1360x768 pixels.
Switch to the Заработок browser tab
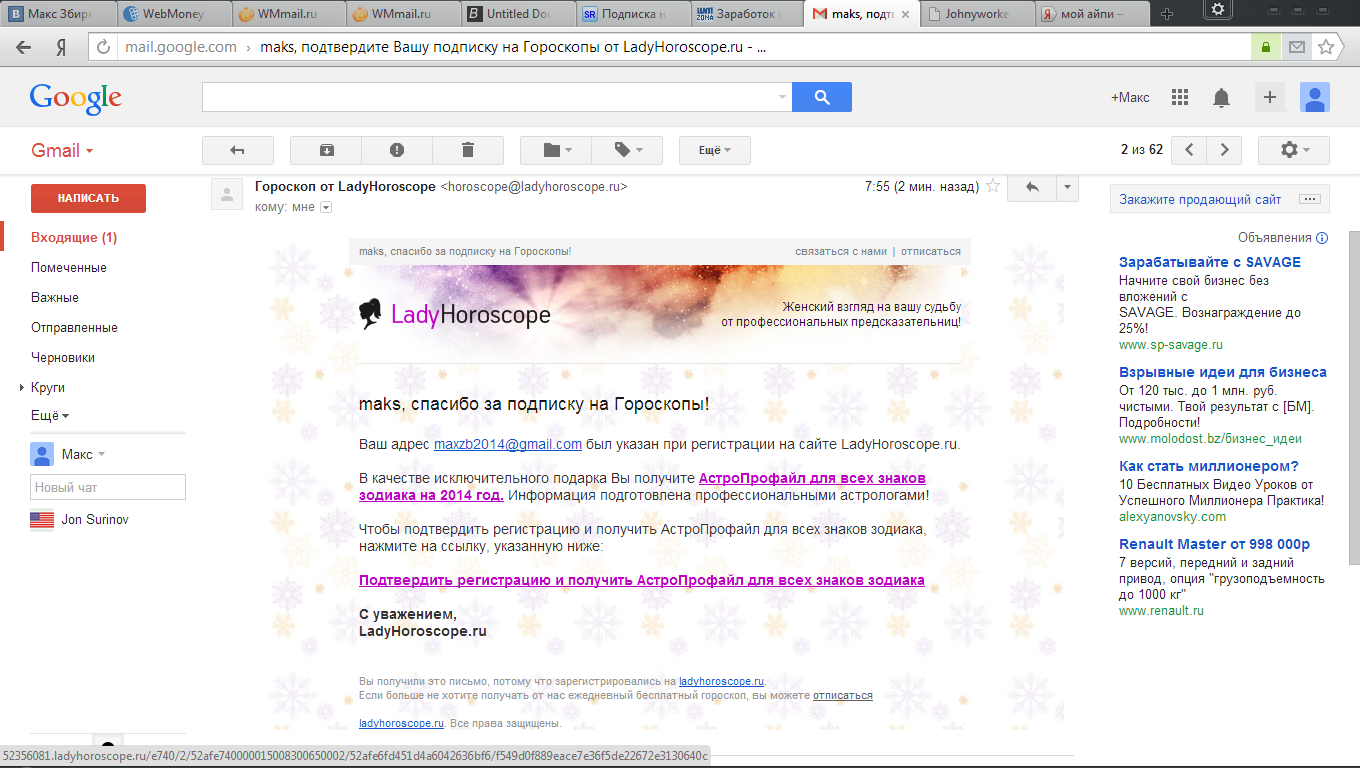click(749, 14)
